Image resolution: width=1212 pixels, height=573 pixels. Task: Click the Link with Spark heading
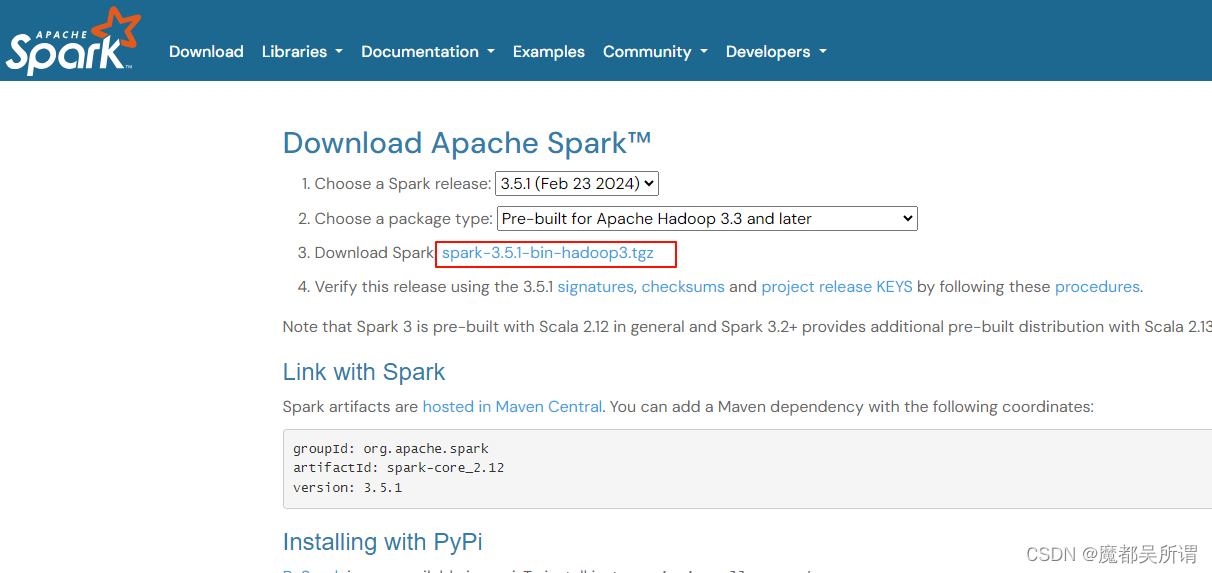tap(364, 372)
